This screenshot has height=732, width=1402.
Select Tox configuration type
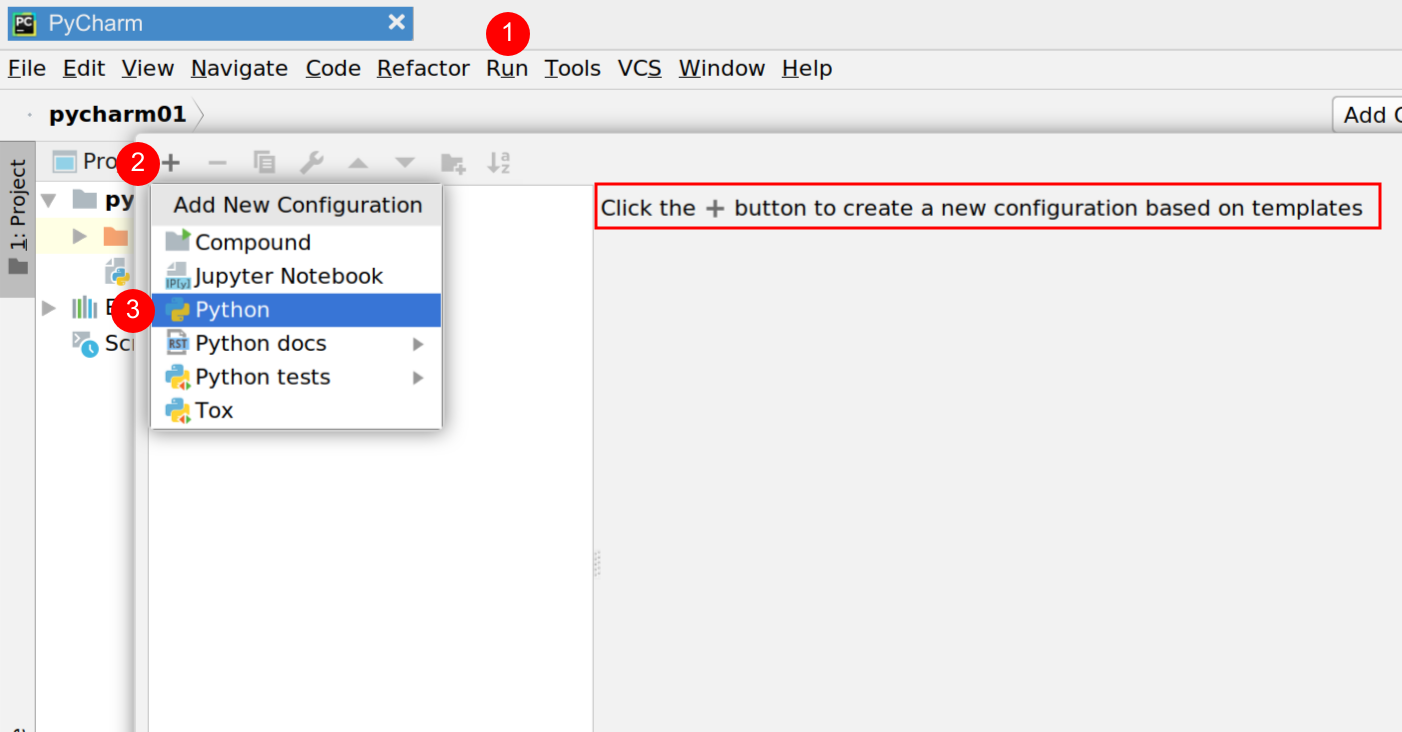point(296,410)
